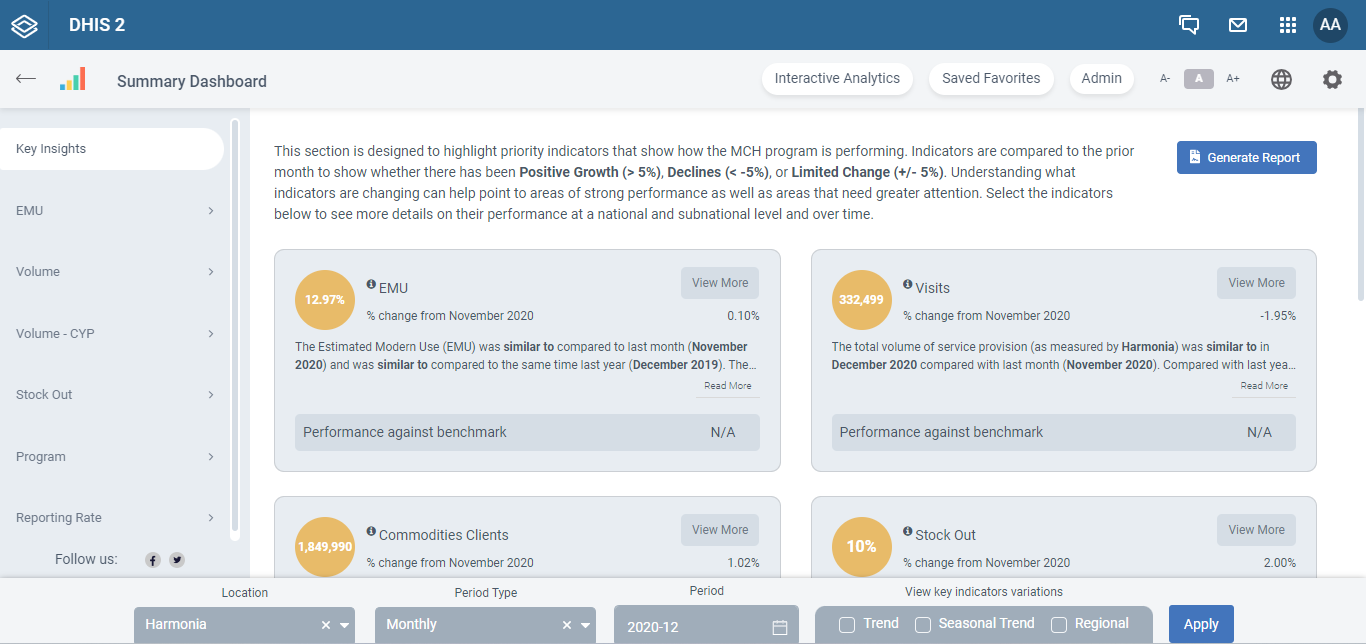Open the interpretations chat icon
Viewport: 1366px width, 644px height.
coord(1189,25)
